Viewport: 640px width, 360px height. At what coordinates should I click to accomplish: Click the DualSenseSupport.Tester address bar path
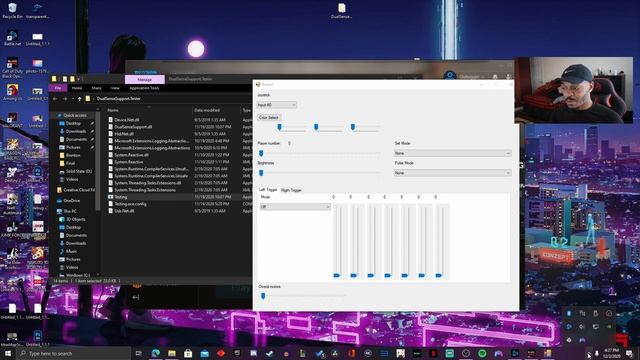(119, 99)
